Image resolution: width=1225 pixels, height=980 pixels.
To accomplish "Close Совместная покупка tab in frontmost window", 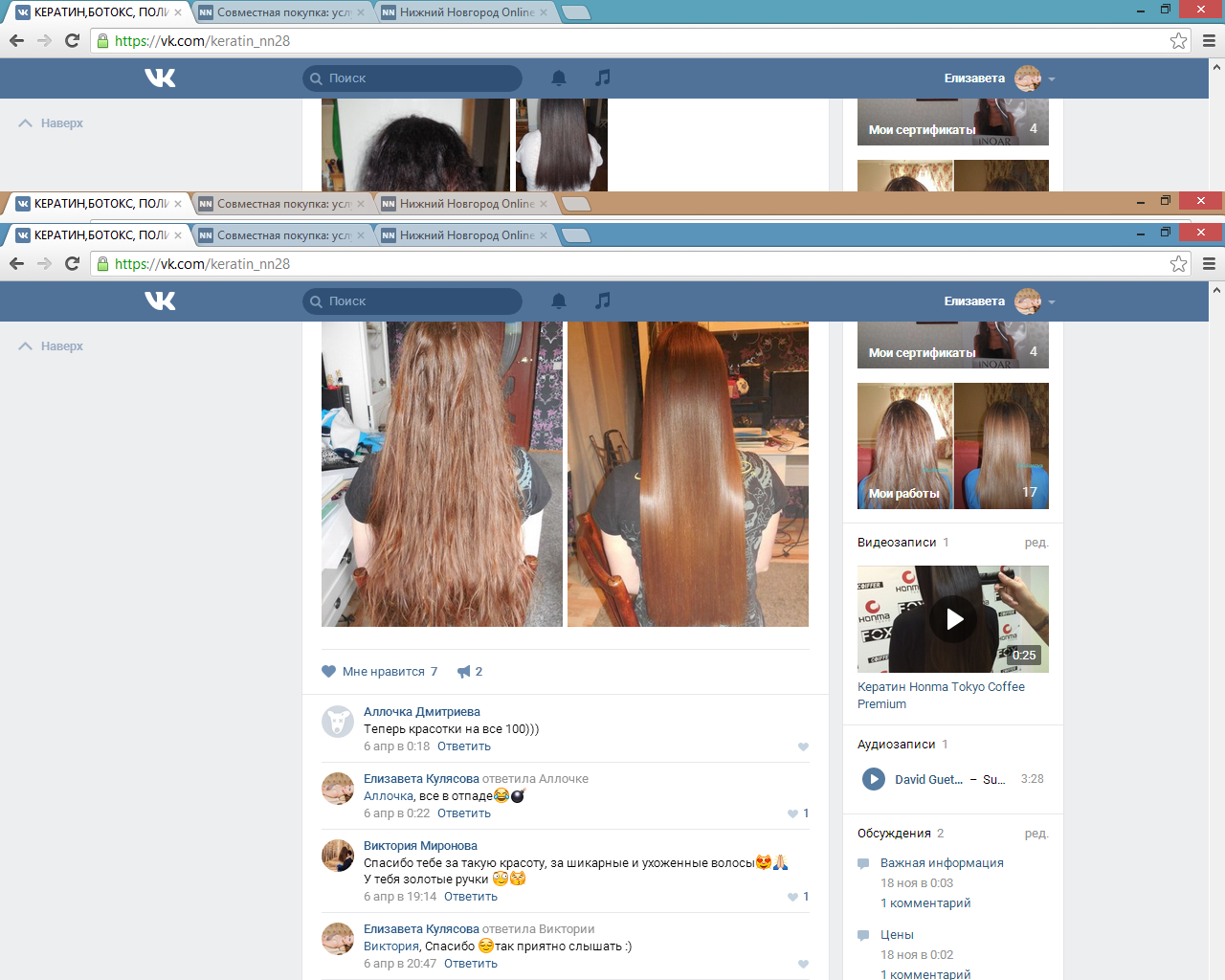I will (x=361, y=235).
